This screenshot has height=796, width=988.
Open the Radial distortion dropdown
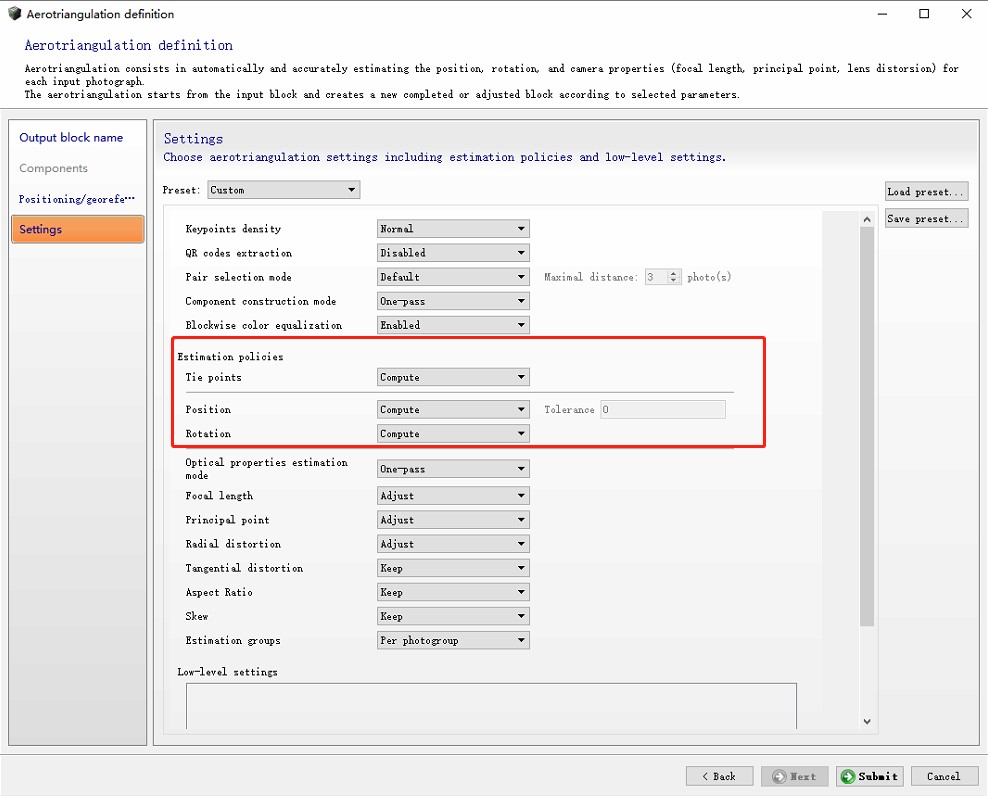(x=453, y=544)
